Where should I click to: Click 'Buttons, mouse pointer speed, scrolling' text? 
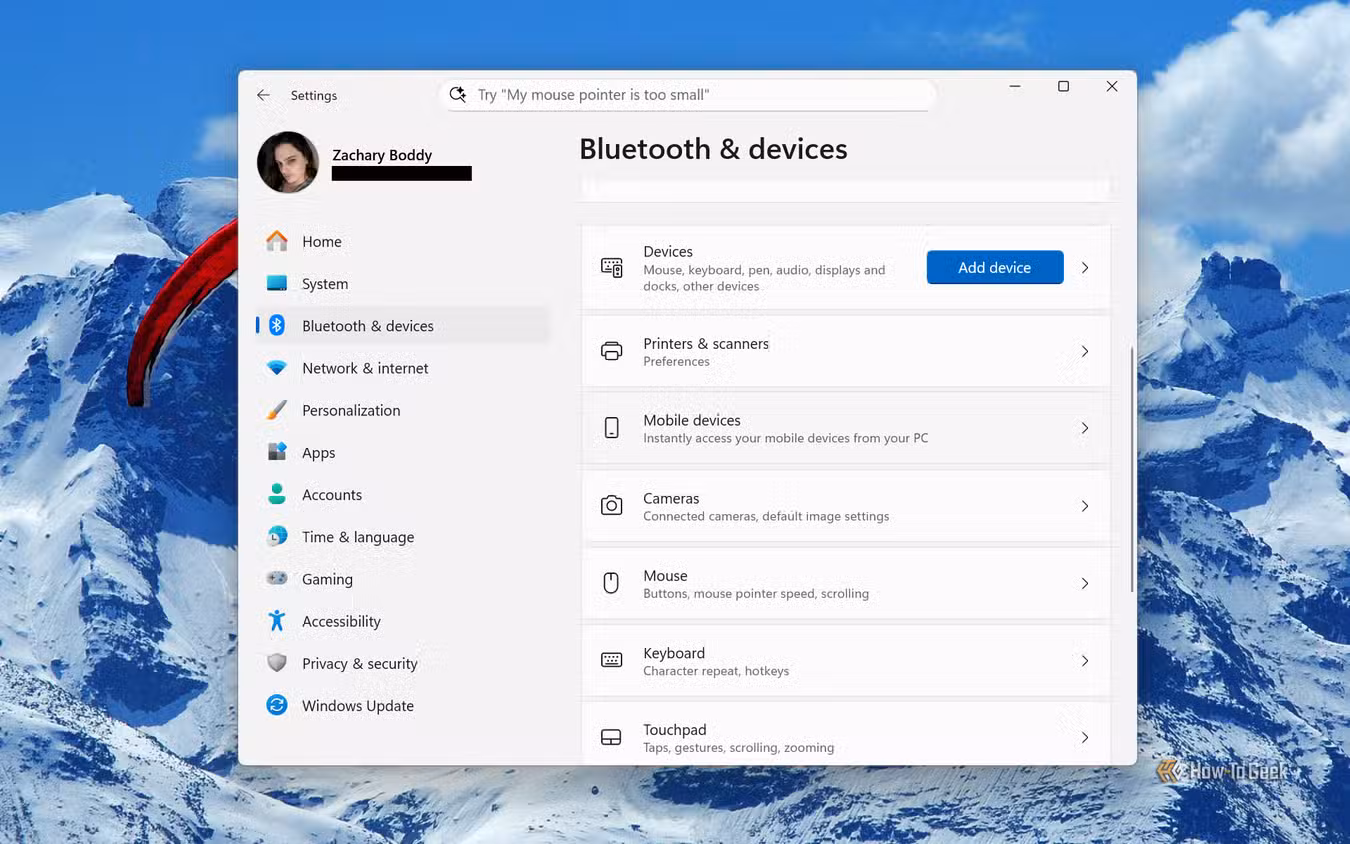click(756, 593)
